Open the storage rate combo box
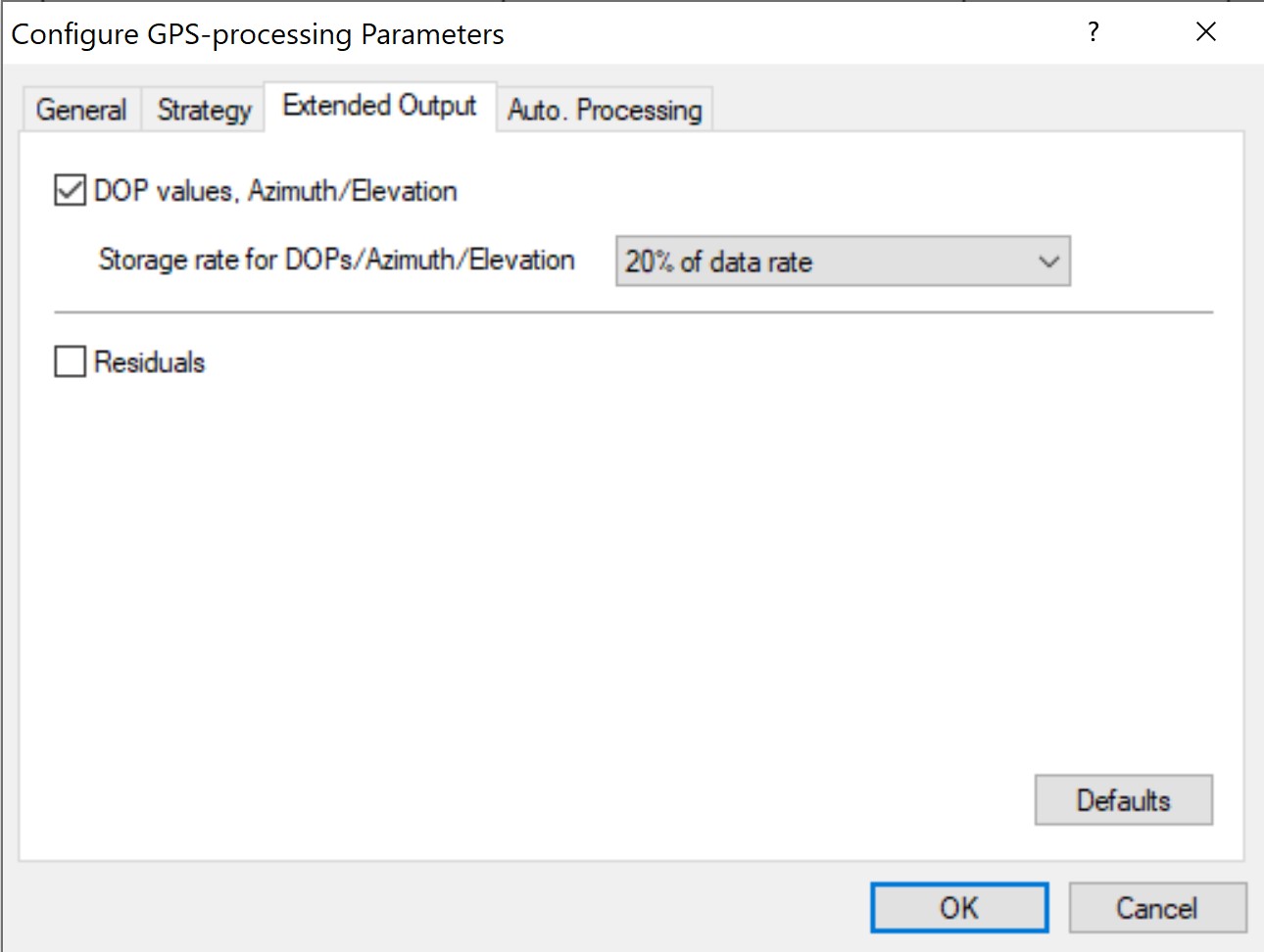 point(843,262)
